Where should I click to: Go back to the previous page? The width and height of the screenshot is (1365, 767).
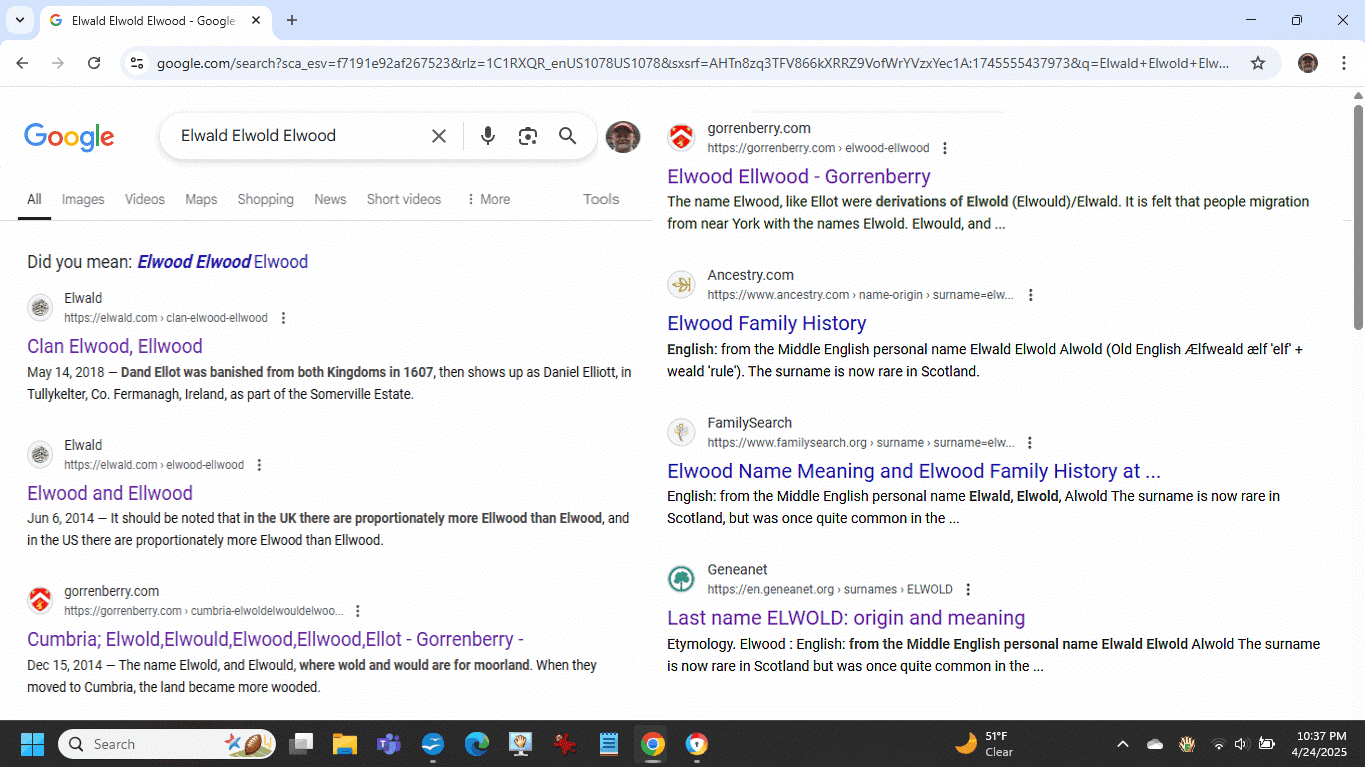22,63
